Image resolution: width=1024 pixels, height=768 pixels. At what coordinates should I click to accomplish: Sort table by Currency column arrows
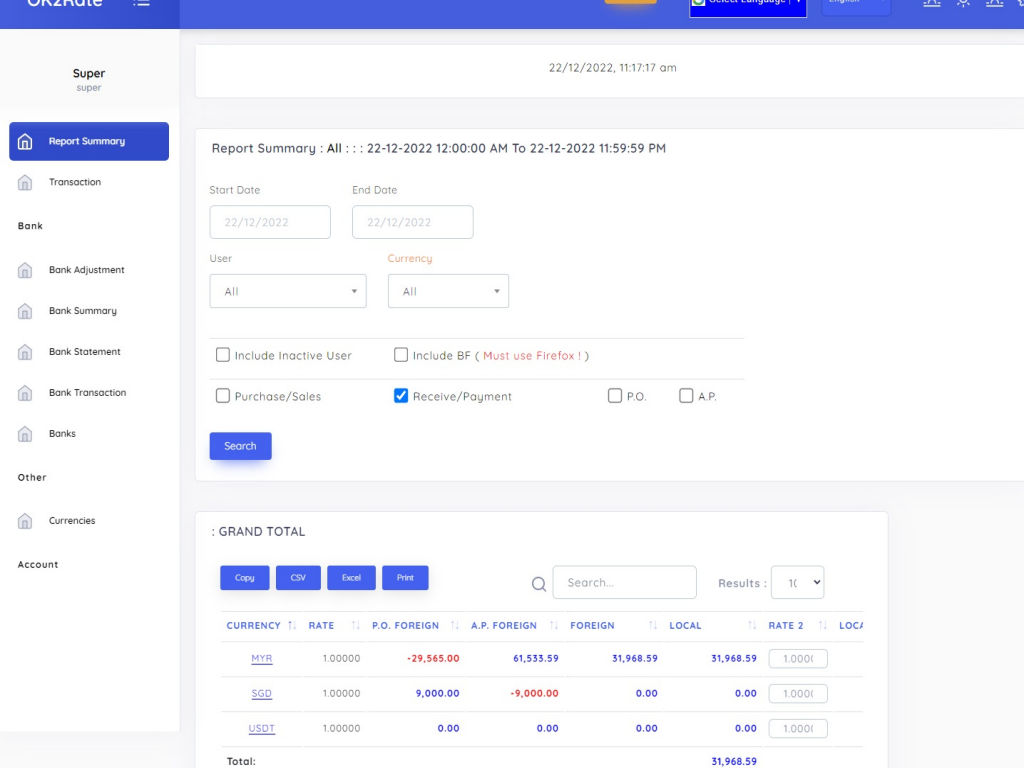[x=292, y=626]
